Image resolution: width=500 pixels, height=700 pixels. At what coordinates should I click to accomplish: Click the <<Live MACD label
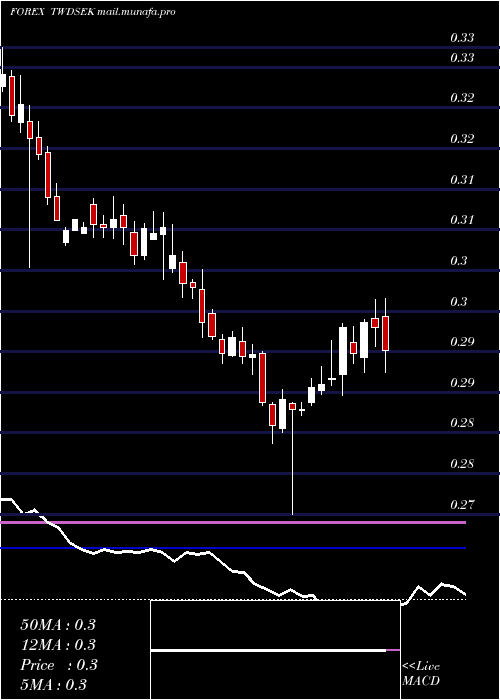[421, 673]
